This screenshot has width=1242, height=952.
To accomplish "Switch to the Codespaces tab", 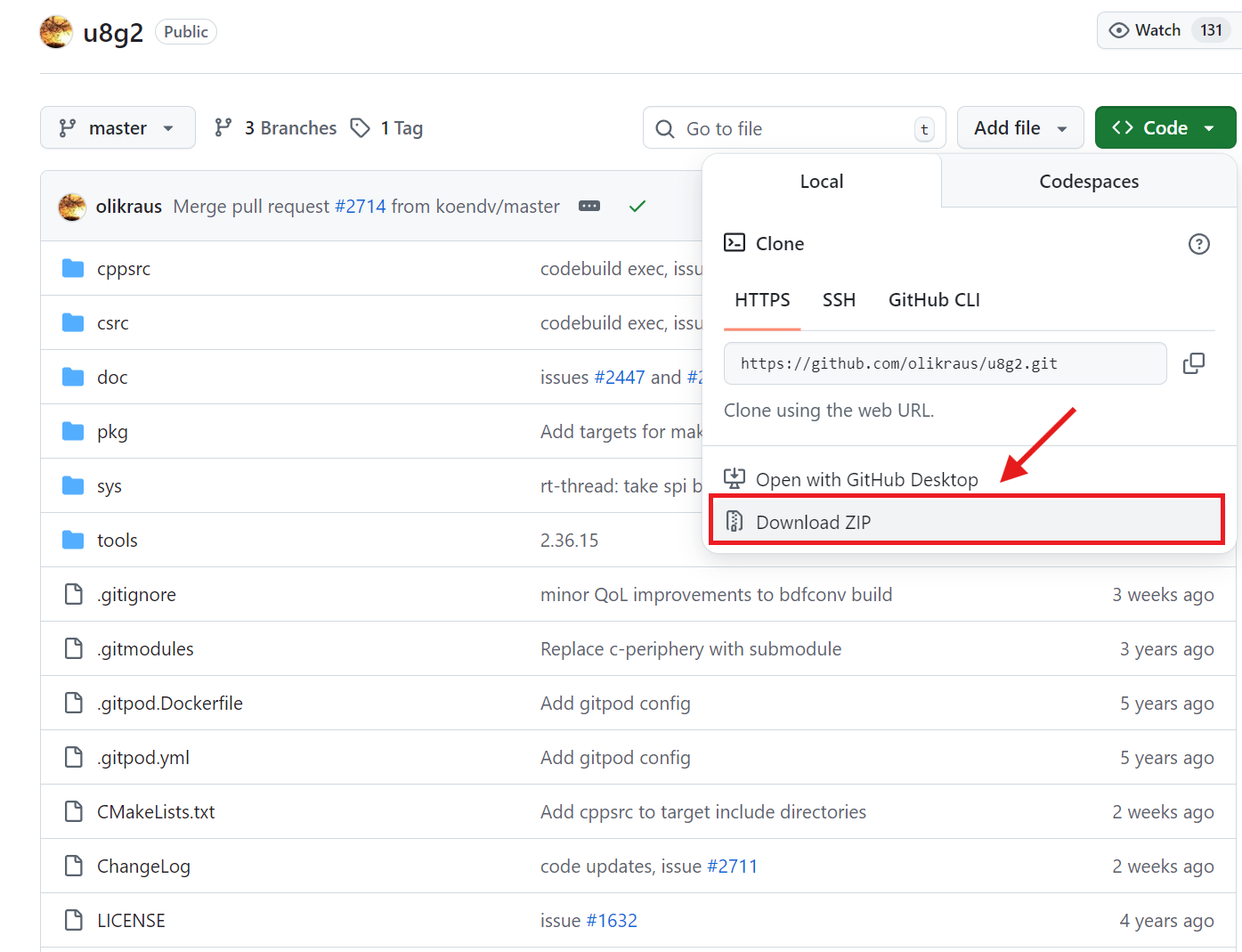I will pos(1089,181).
